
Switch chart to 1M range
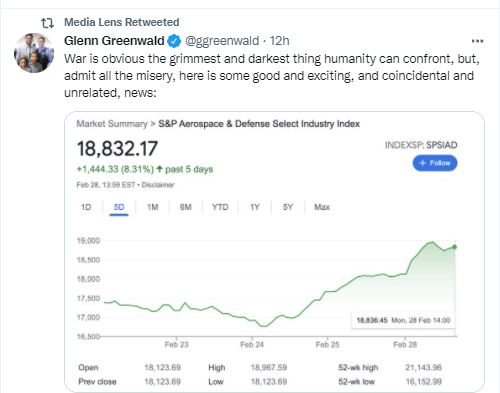click(153, 207)
